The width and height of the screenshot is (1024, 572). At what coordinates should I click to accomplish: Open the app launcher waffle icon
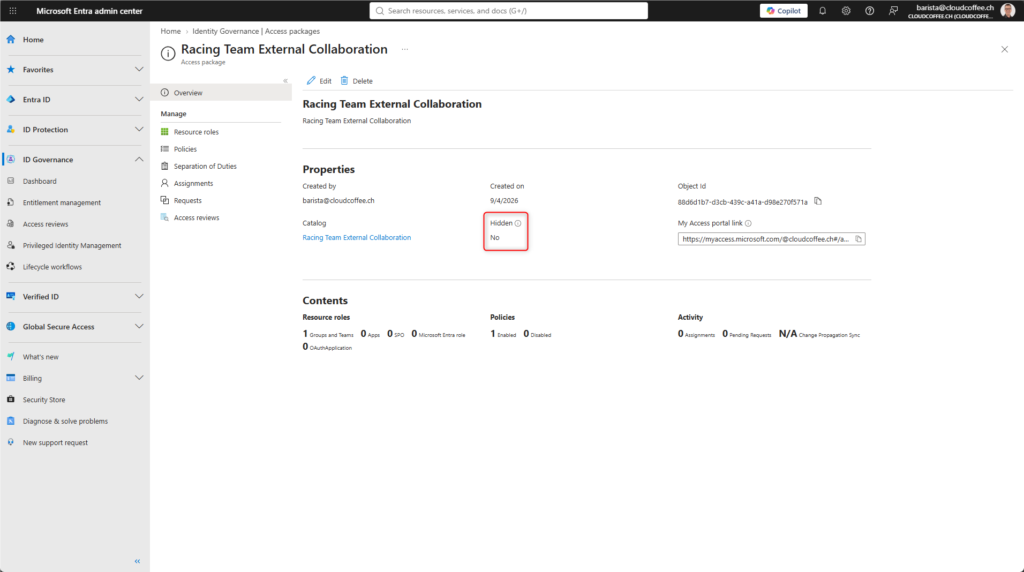(x=12, y=10)
